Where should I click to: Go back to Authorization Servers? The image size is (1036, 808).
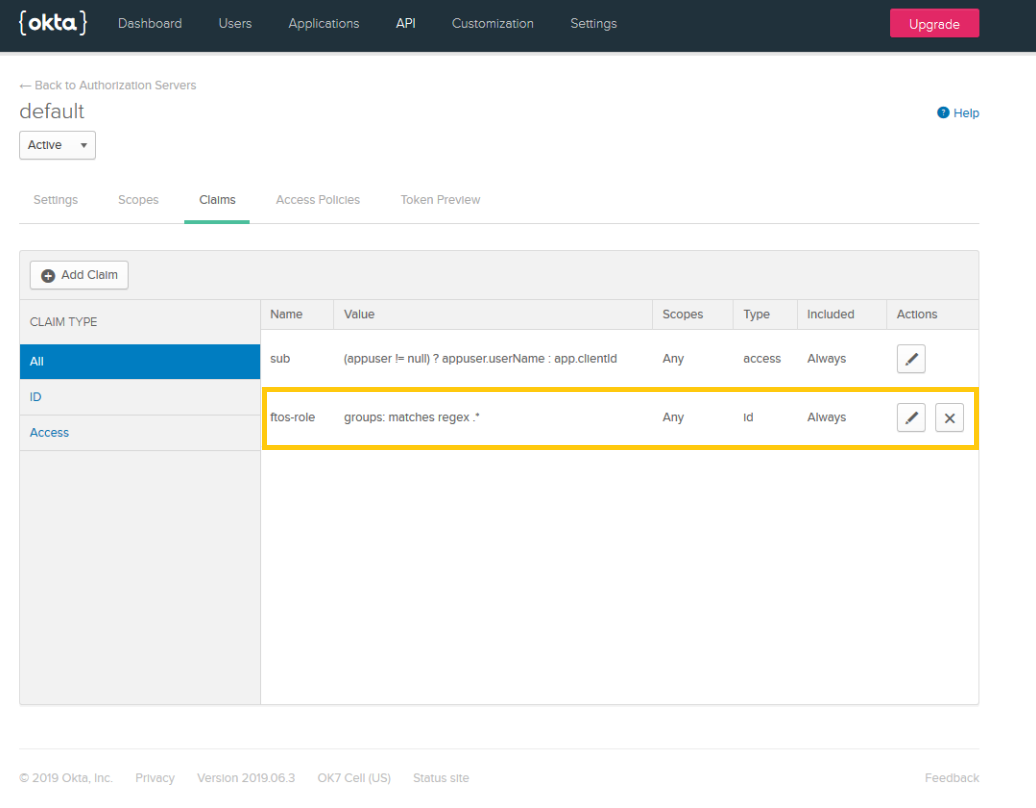click(107, 85)
